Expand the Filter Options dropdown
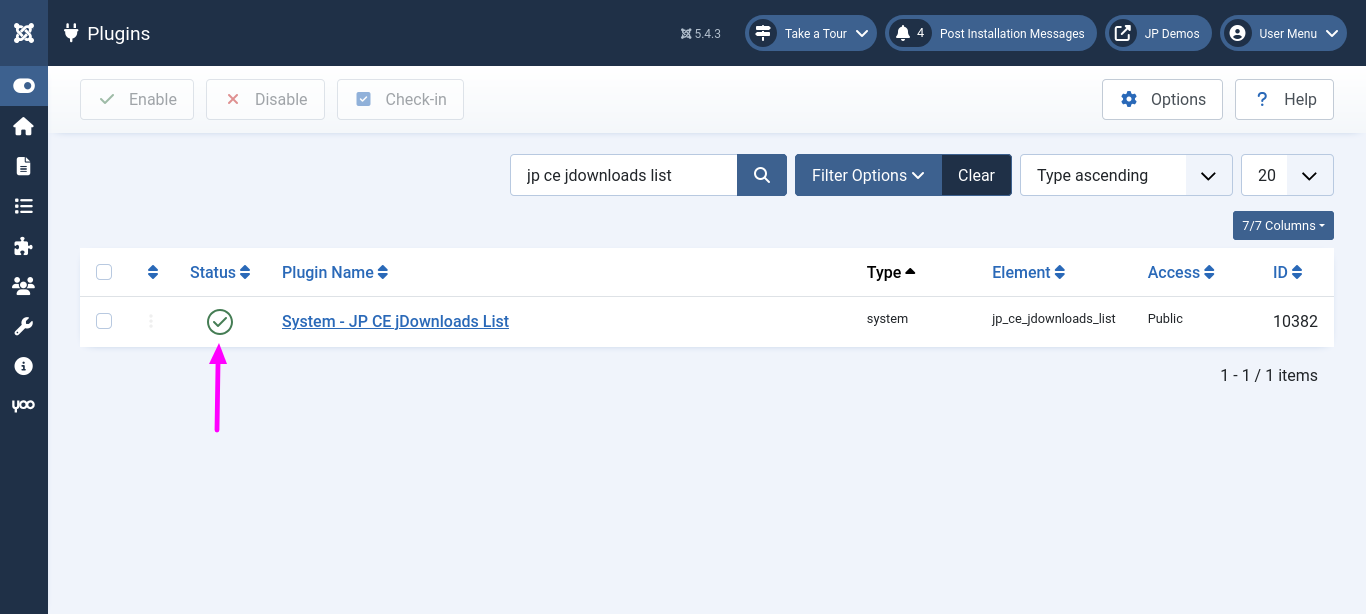This screenshot has width=1366, height=614. click(867, 175)
